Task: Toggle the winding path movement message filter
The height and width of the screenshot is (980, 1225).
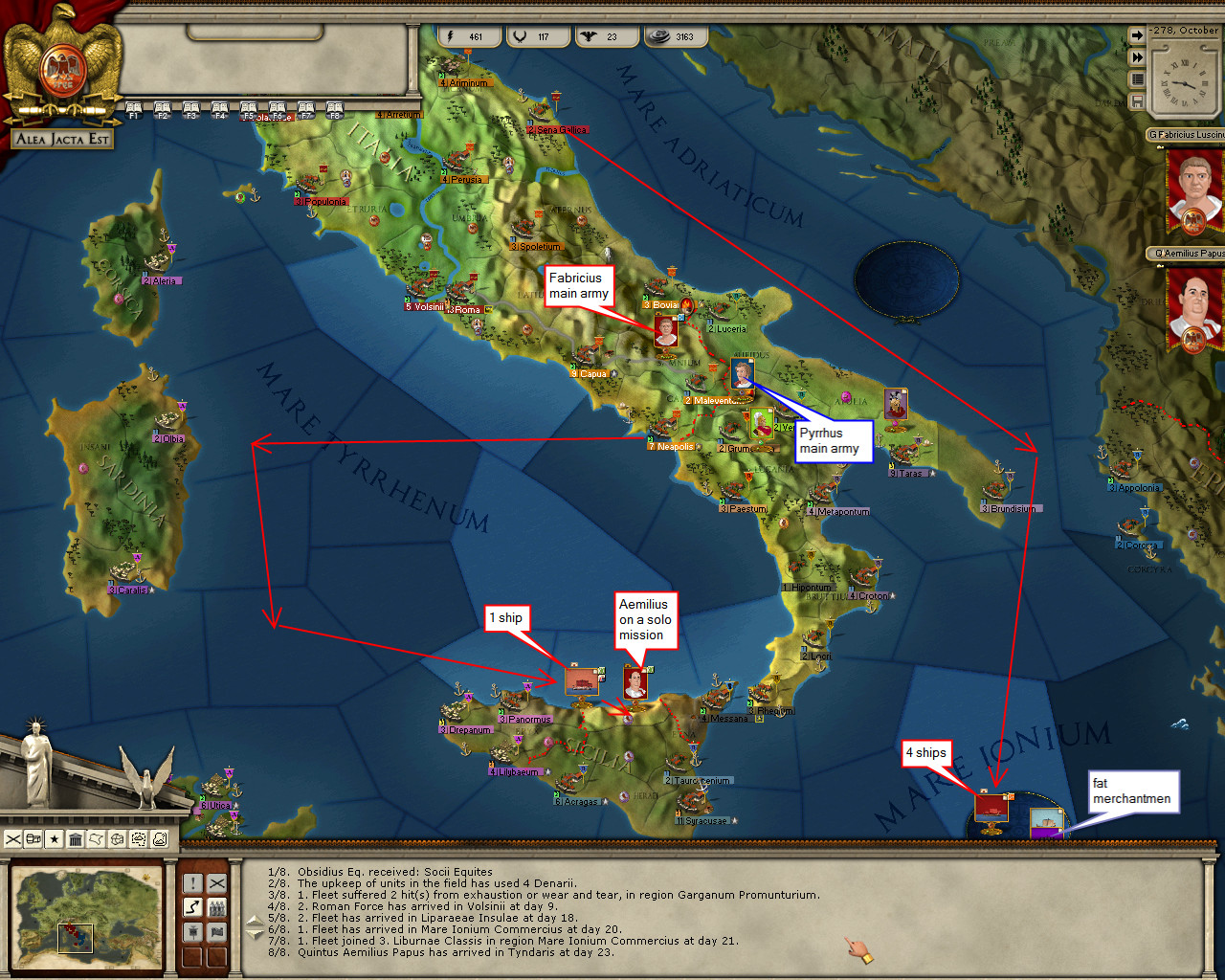Action: tap(192, 907)
